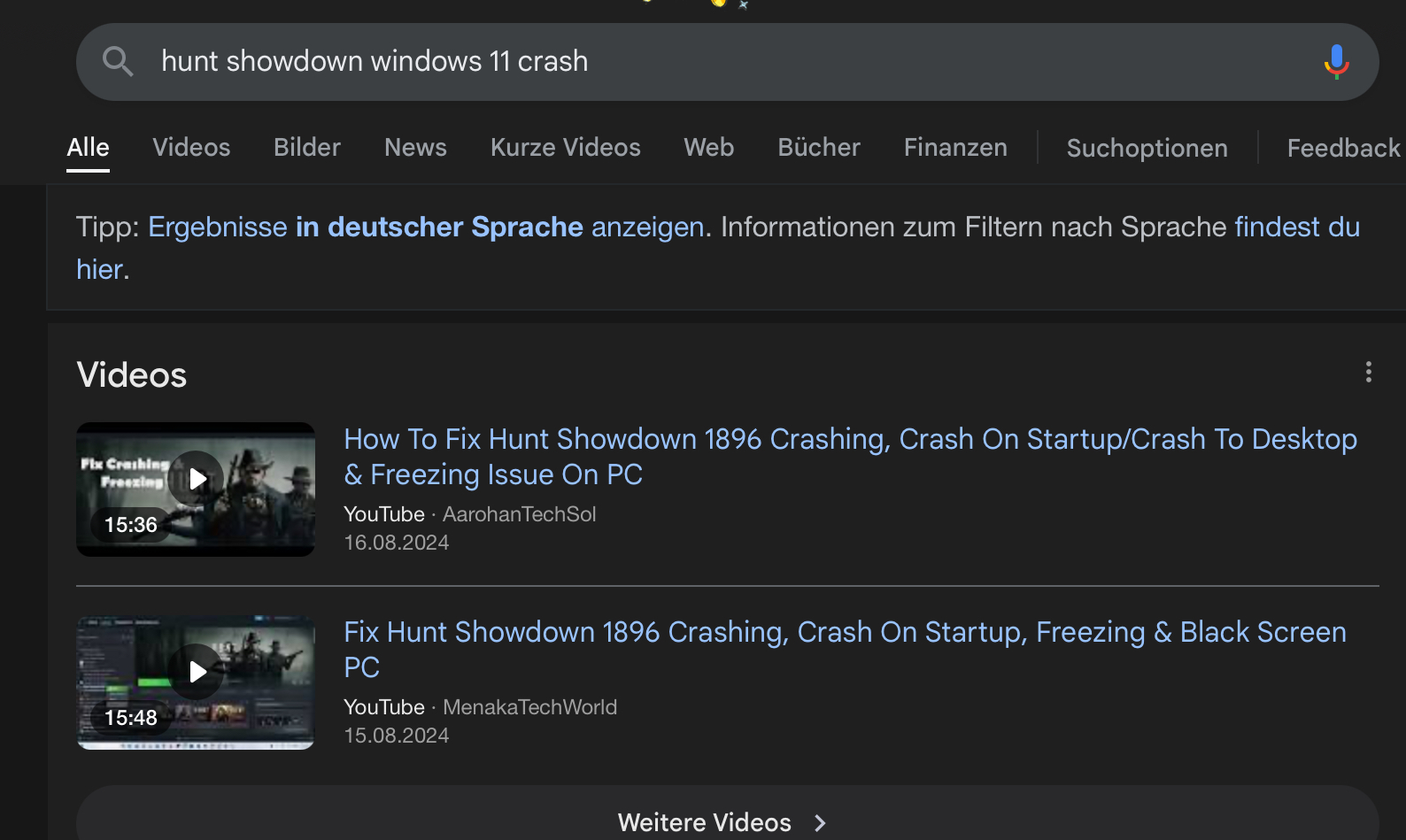Start voice search with microphone icon

[1336, 62]
